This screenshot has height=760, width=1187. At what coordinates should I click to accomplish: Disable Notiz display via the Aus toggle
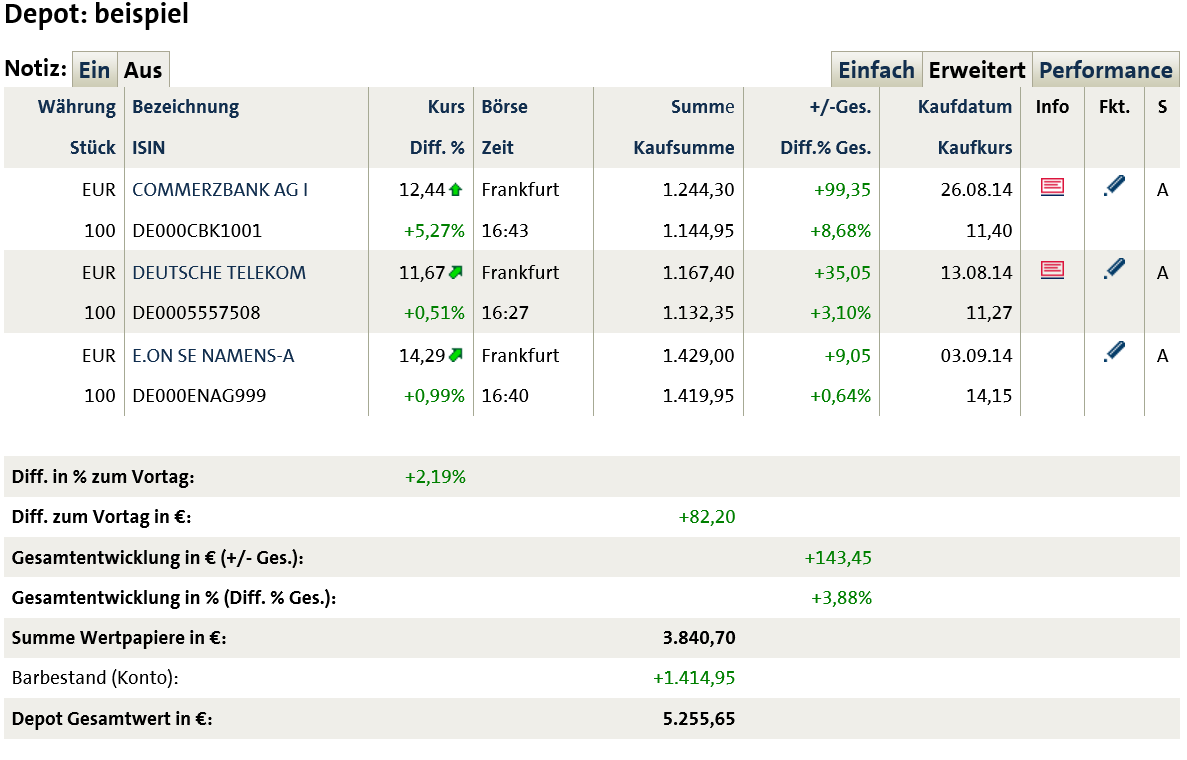pyautogui.click(x=143, y=69)
